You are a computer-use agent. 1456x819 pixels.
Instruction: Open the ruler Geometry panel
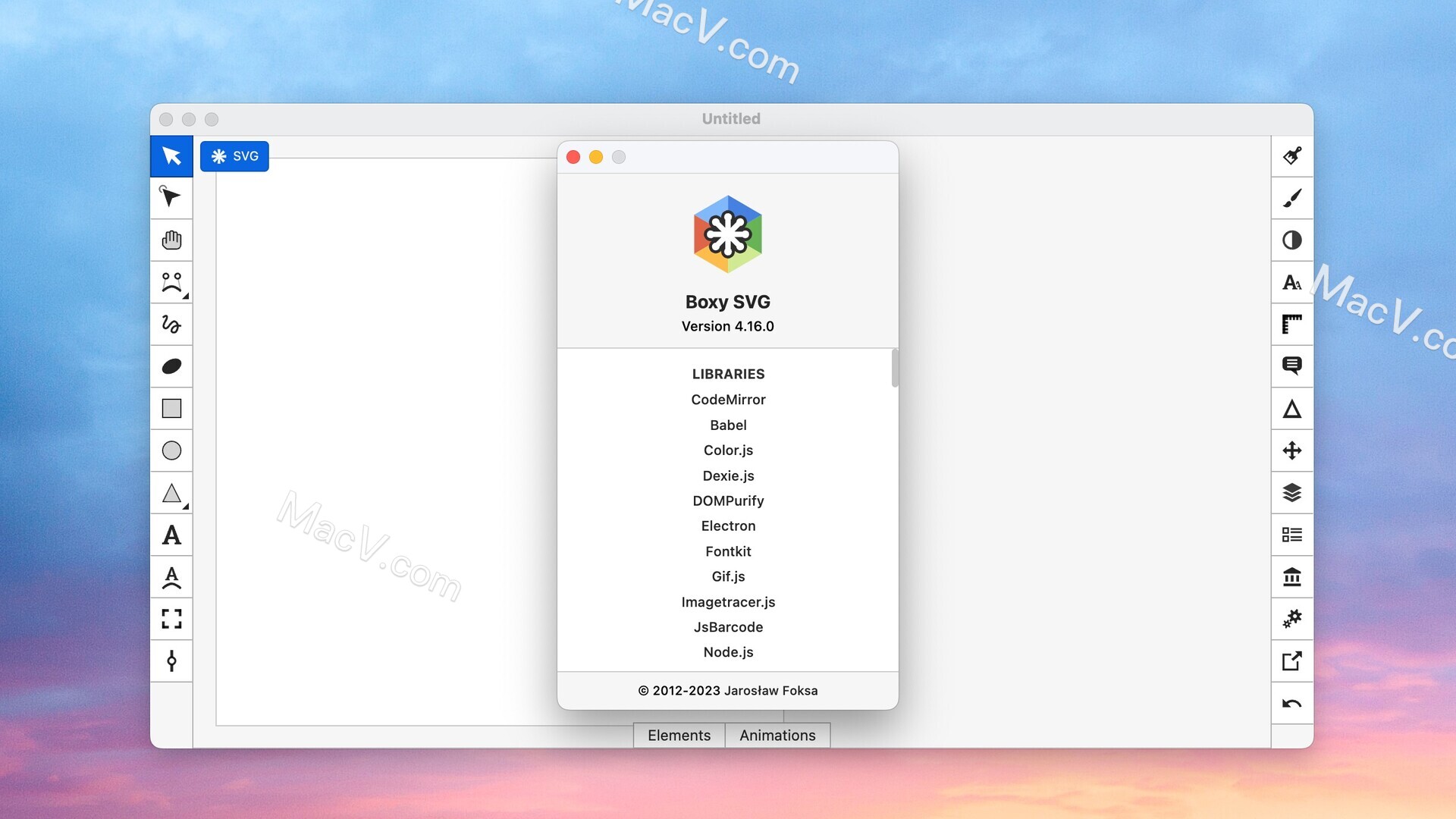[1292, 325]
